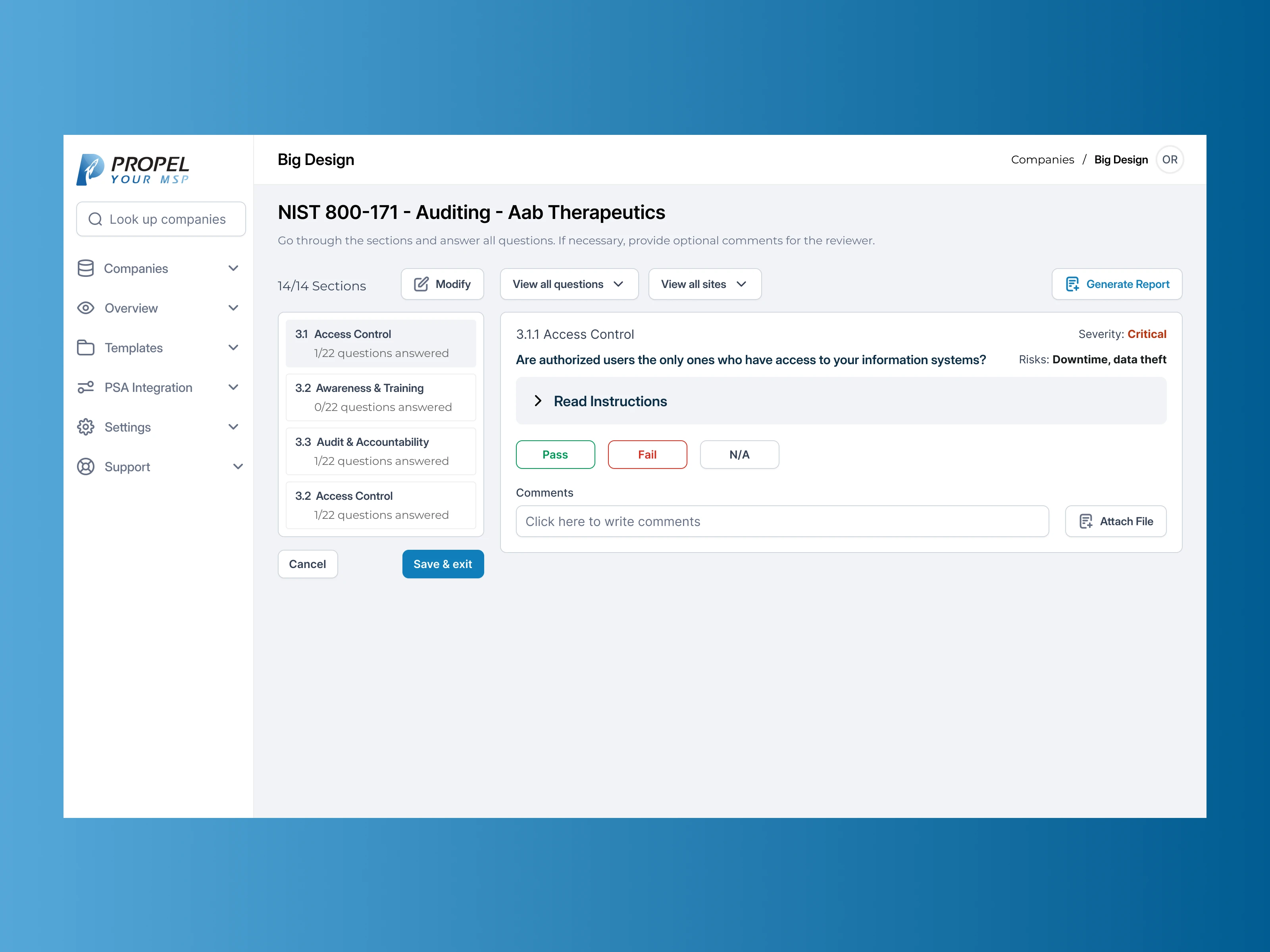This screenshot has height=952, width=1270.
Task: Expand the Support menu chevron
Action: coord(238,466)
